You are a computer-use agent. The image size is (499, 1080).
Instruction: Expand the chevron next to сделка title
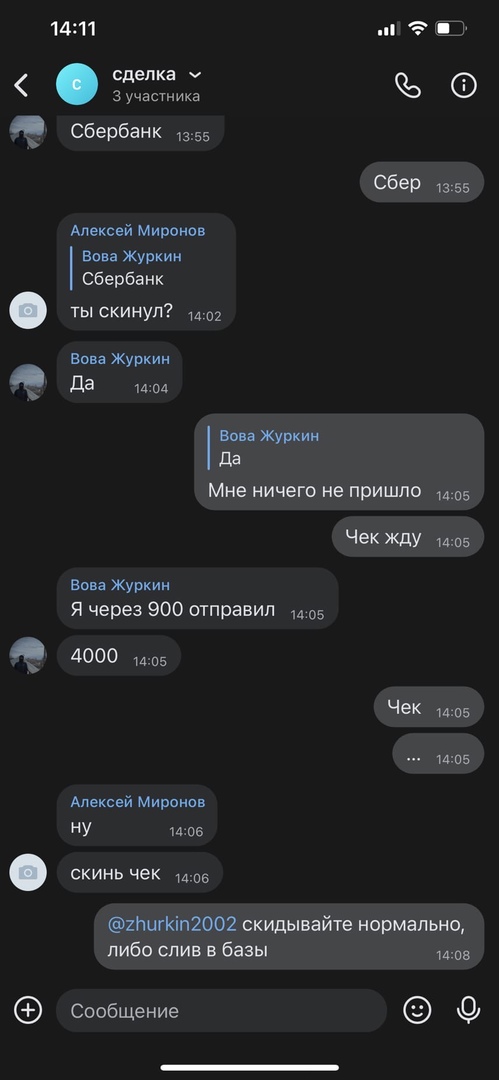[x=195, y=74]
